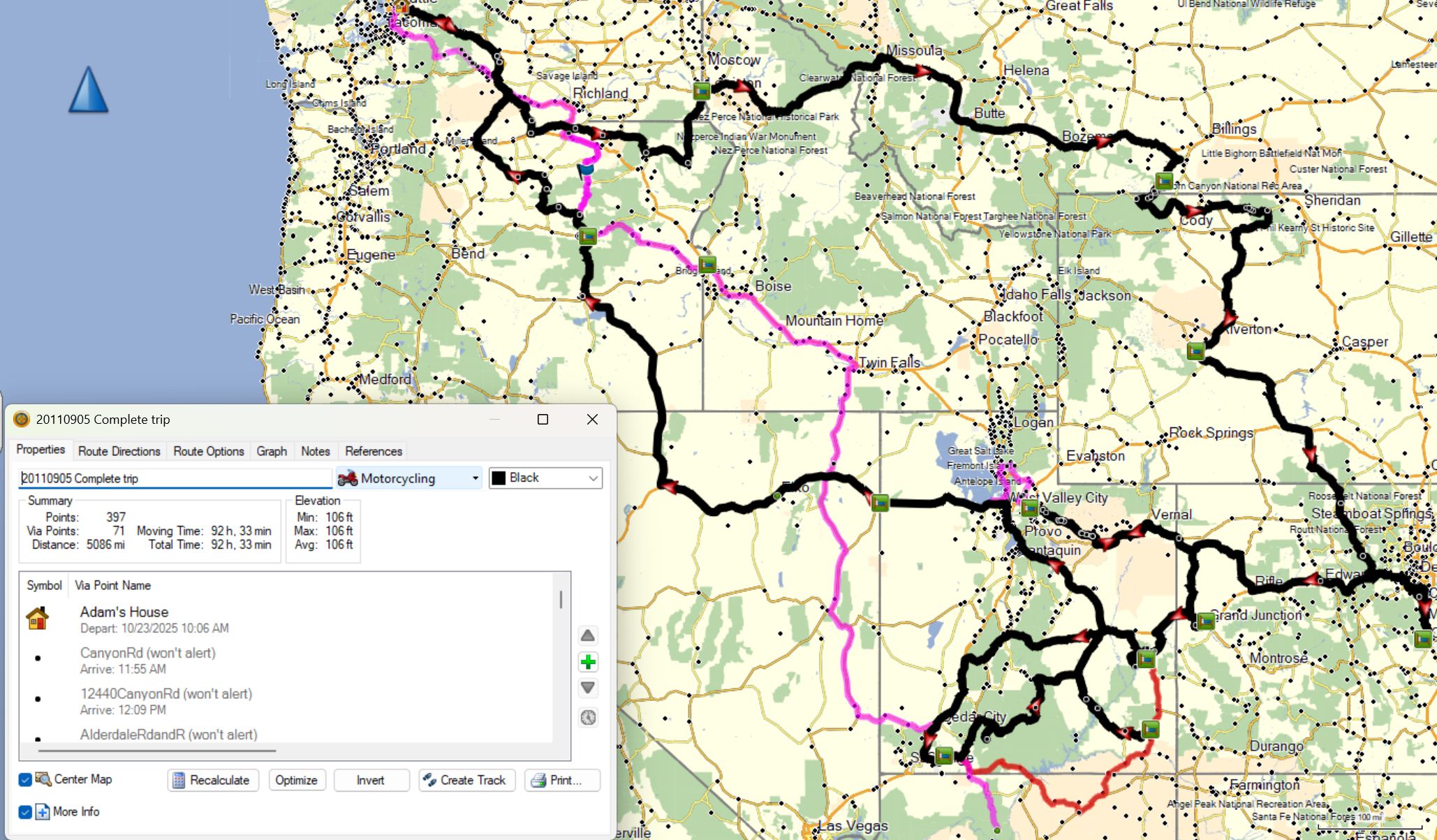Image resolution: width=1437 pixels, height=840 pixels.
Task: Open the Black route color dropdown
Action: click(x=545, y=478)
